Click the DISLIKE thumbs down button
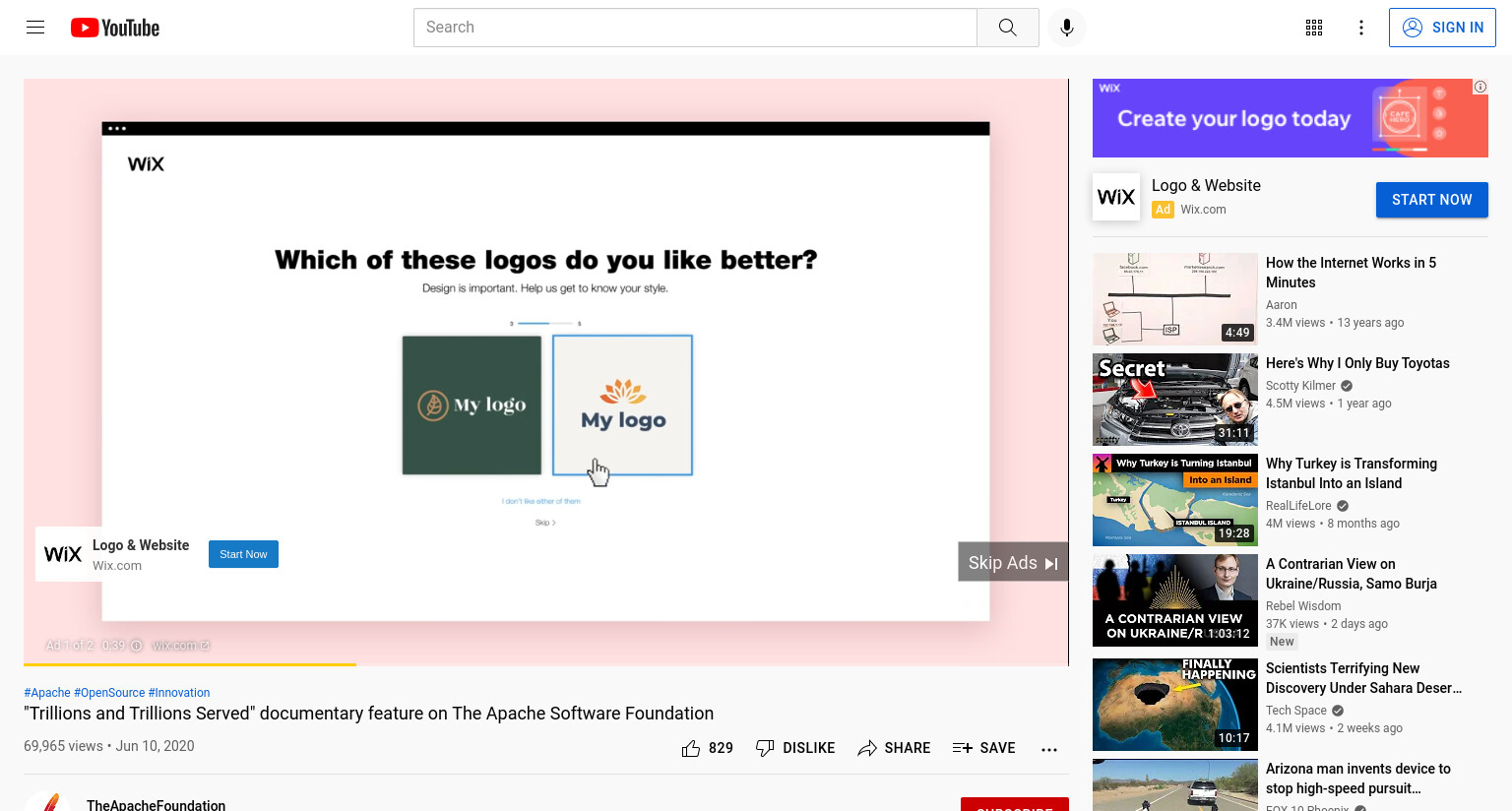Screen dimensions: 1512x811 click(x=794, y=748)
